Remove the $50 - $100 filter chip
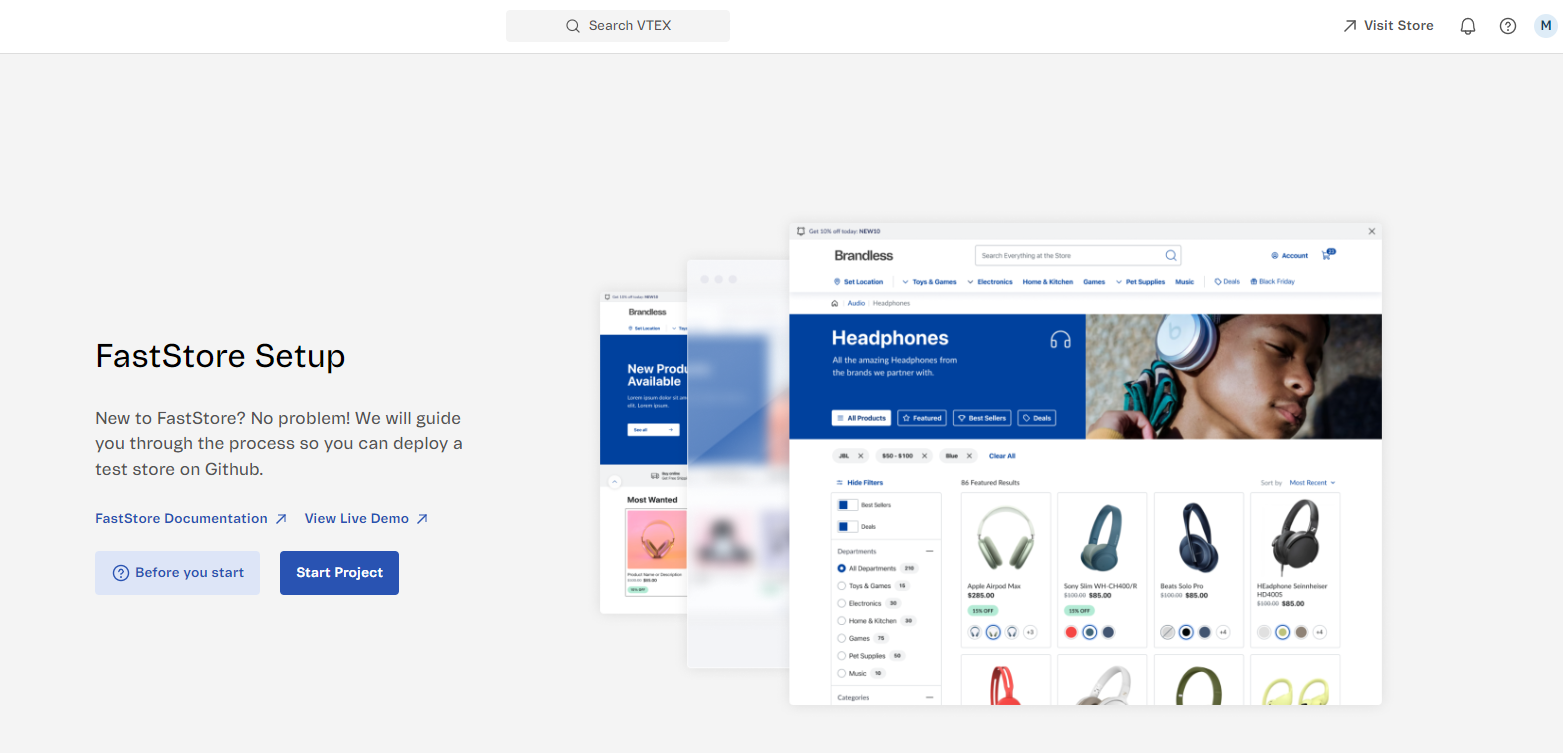1563x753 pixels. coord(924,456)
